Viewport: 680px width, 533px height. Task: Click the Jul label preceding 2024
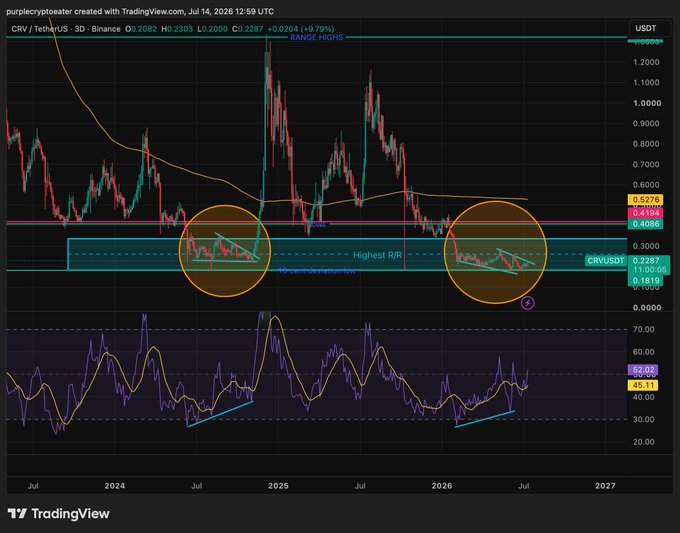click(33, 486)
